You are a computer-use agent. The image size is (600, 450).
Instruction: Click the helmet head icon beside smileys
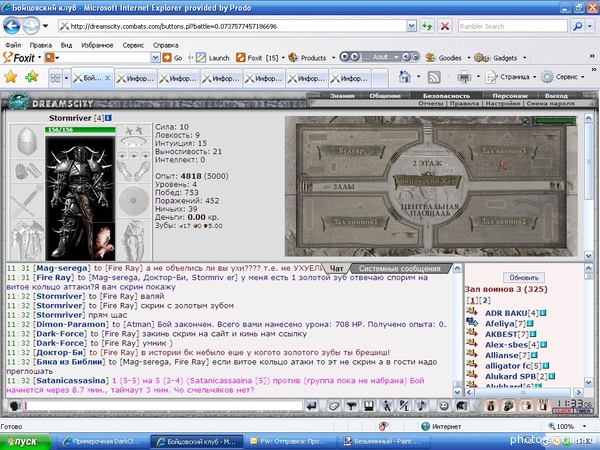(462, 406)
